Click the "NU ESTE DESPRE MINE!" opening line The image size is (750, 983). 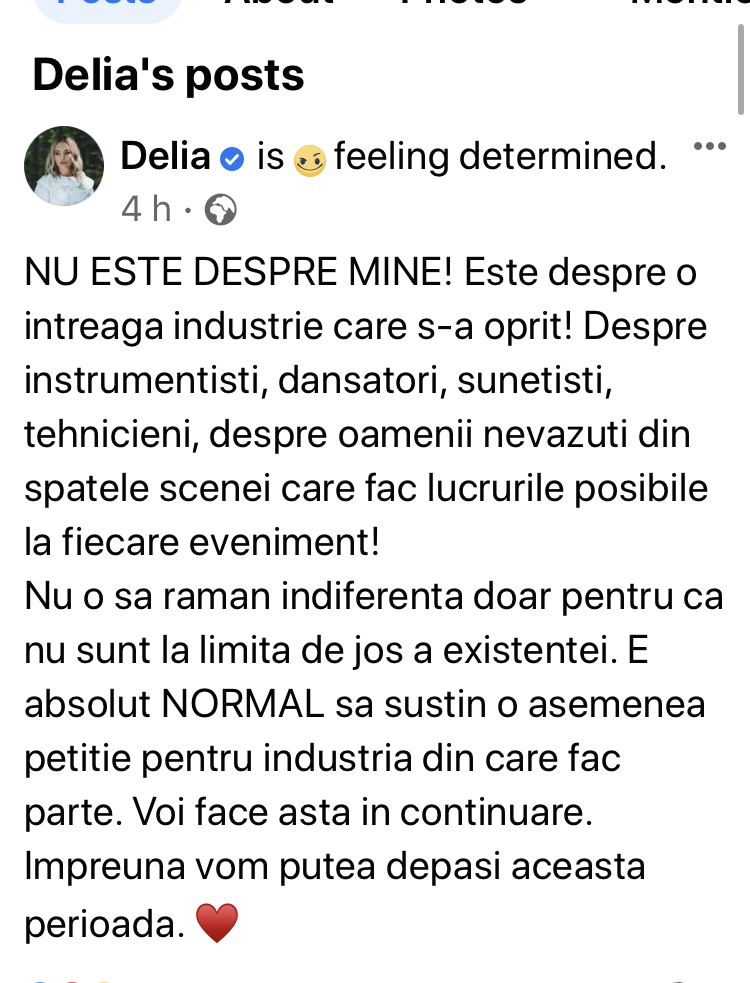[x=238, y=273]
